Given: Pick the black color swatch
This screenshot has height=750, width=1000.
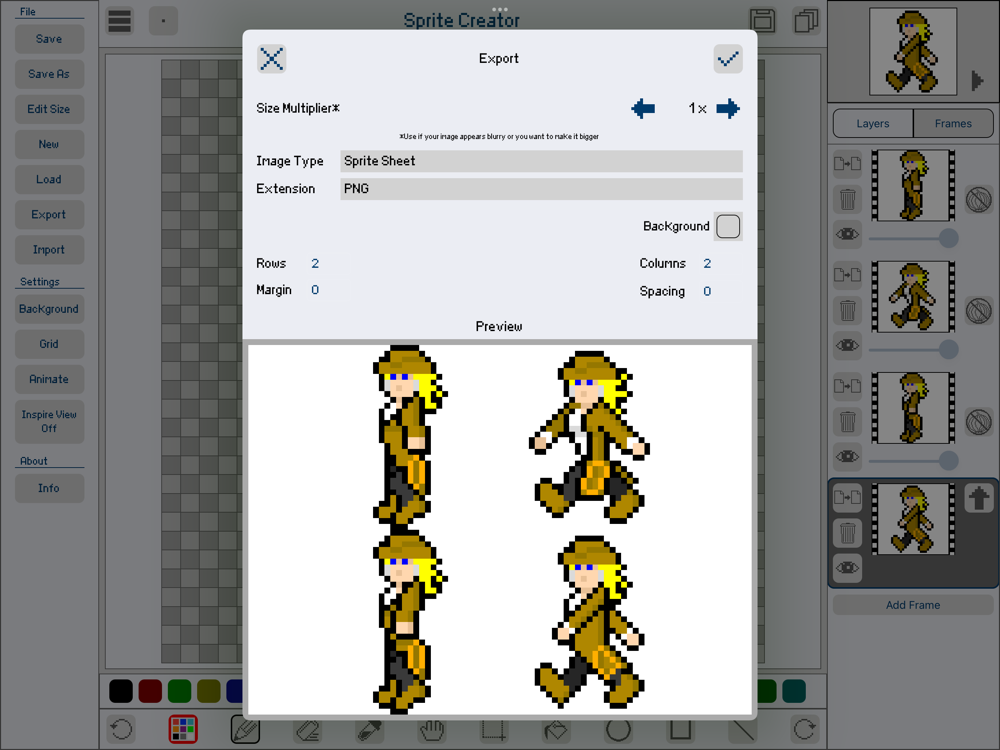Looking at the screenshot, I should (121, 691).
